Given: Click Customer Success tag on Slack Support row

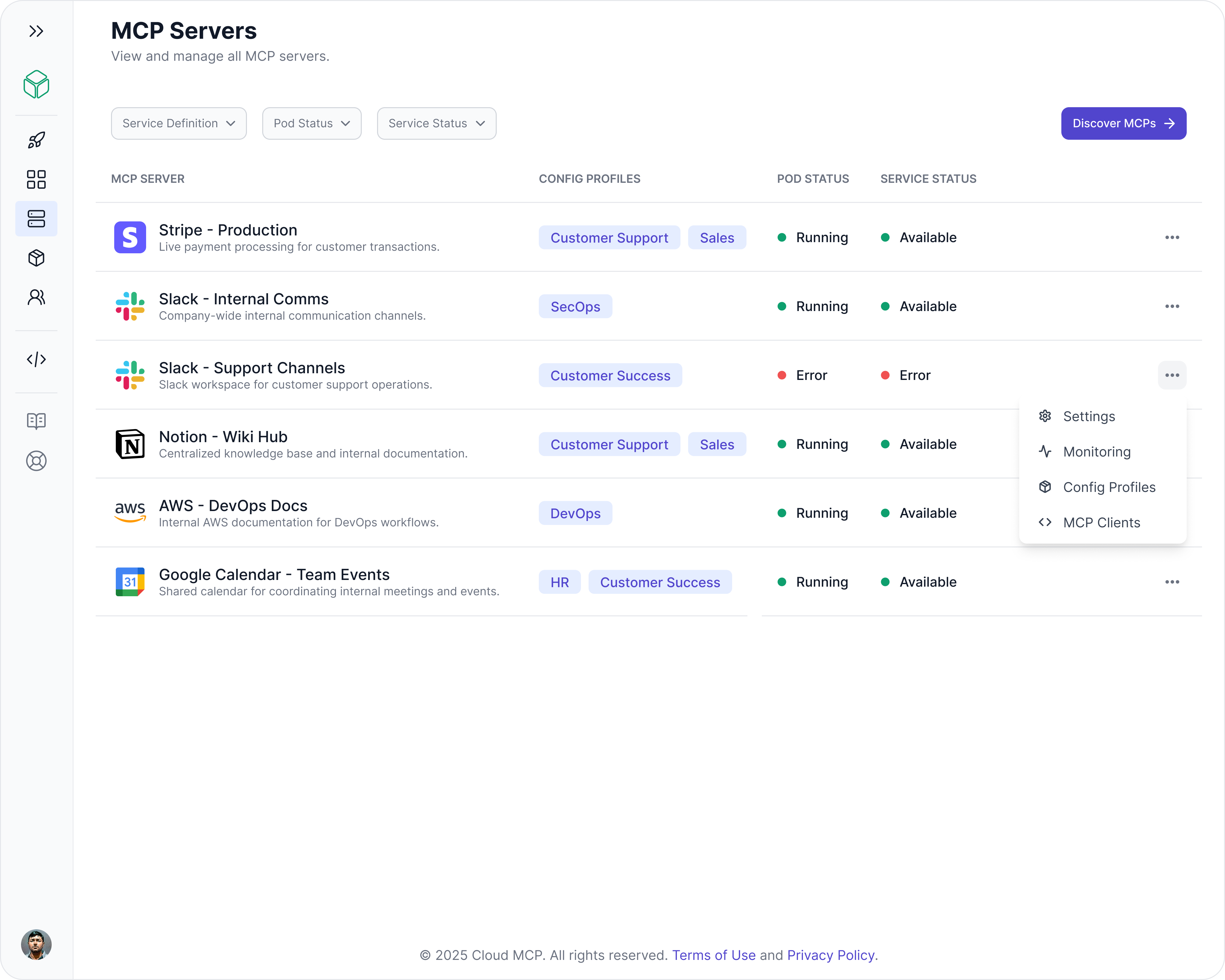Looking at the screenshot, I should (x=610, y=375).
